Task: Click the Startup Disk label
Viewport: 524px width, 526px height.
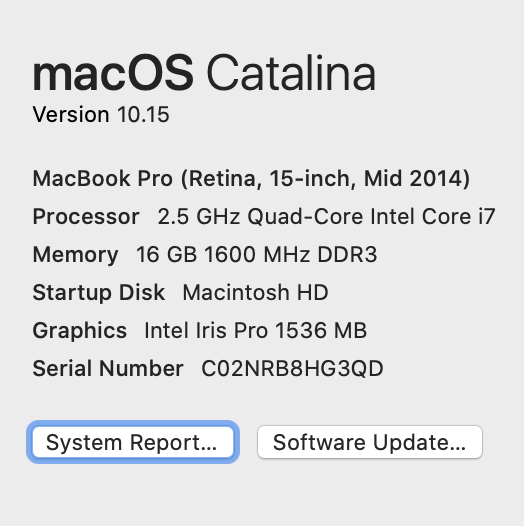Action: [99, 293]
